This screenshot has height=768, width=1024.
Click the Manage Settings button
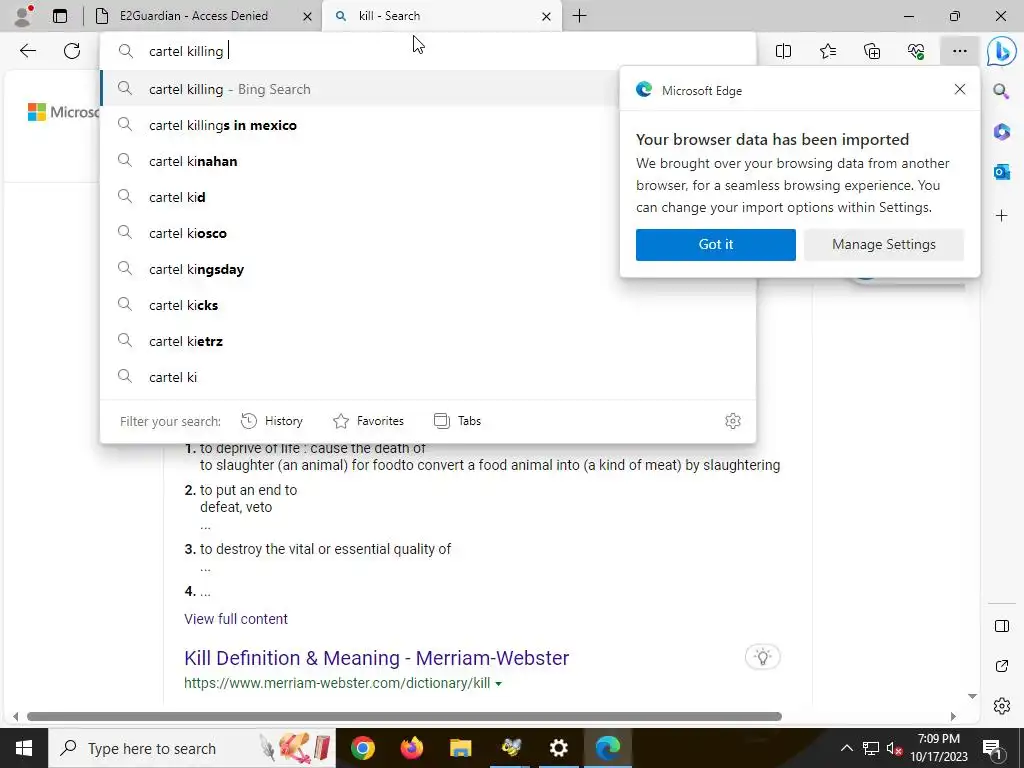click(883, 244)
